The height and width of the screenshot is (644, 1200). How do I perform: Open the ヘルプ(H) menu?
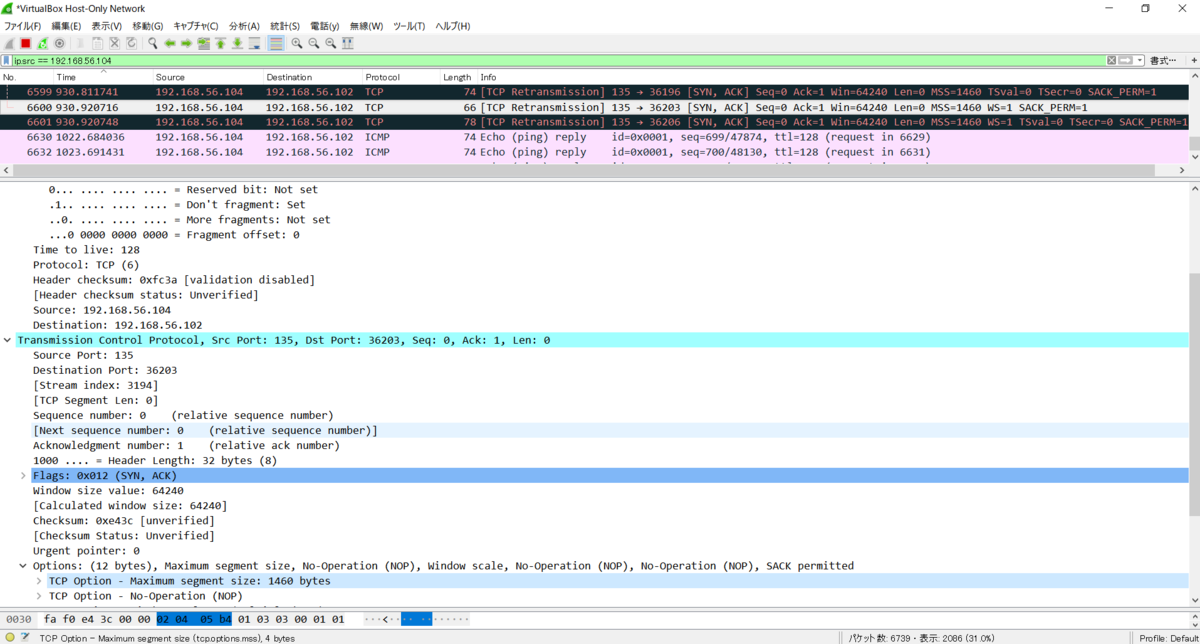tap(453, 26)
